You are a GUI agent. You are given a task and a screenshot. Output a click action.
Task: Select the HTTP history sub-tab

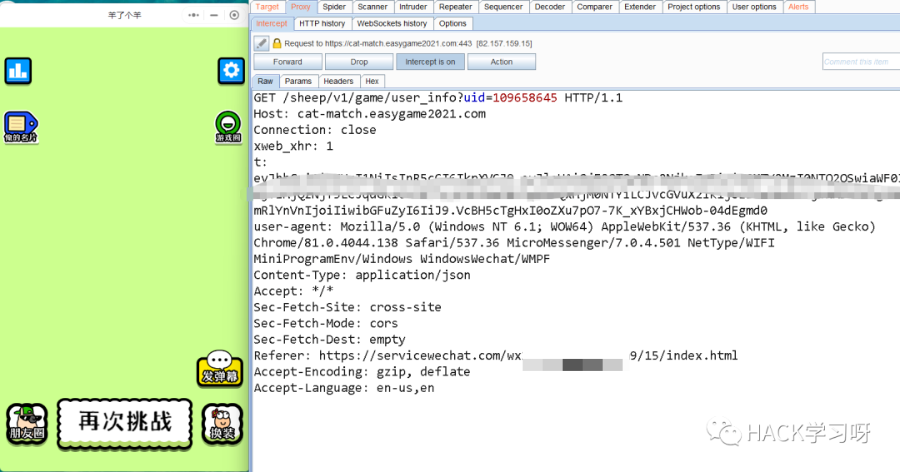[x=322, y=24]
